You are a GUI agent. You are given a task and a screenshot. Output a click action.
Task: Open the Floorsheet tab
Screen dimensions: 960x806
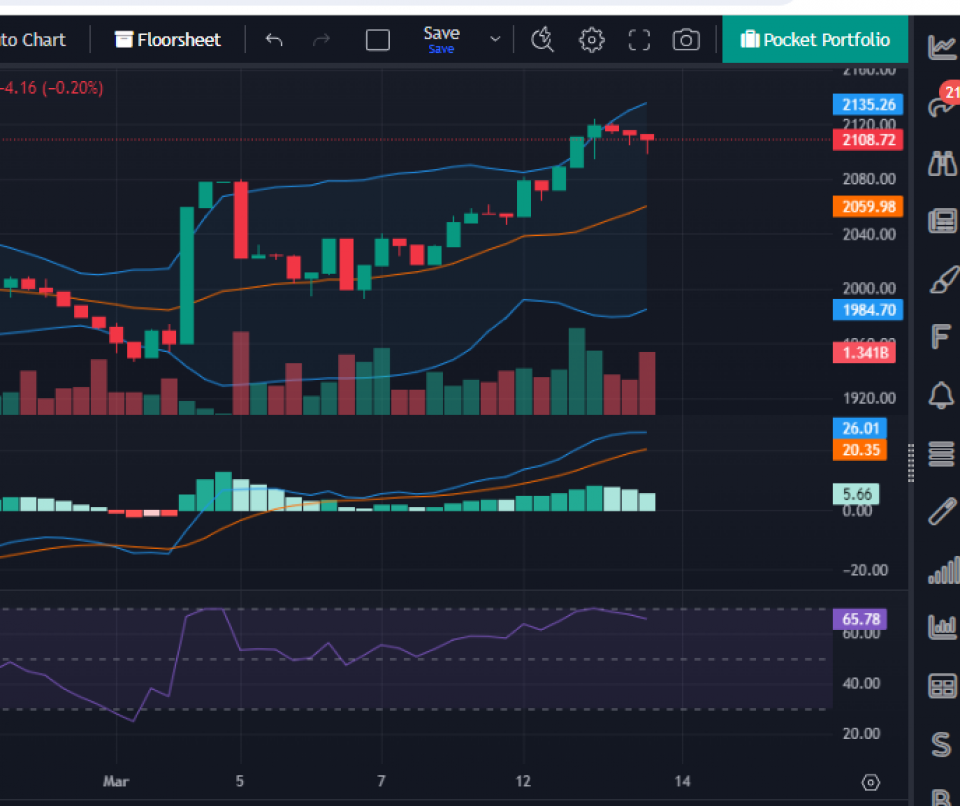coord(168,40)
